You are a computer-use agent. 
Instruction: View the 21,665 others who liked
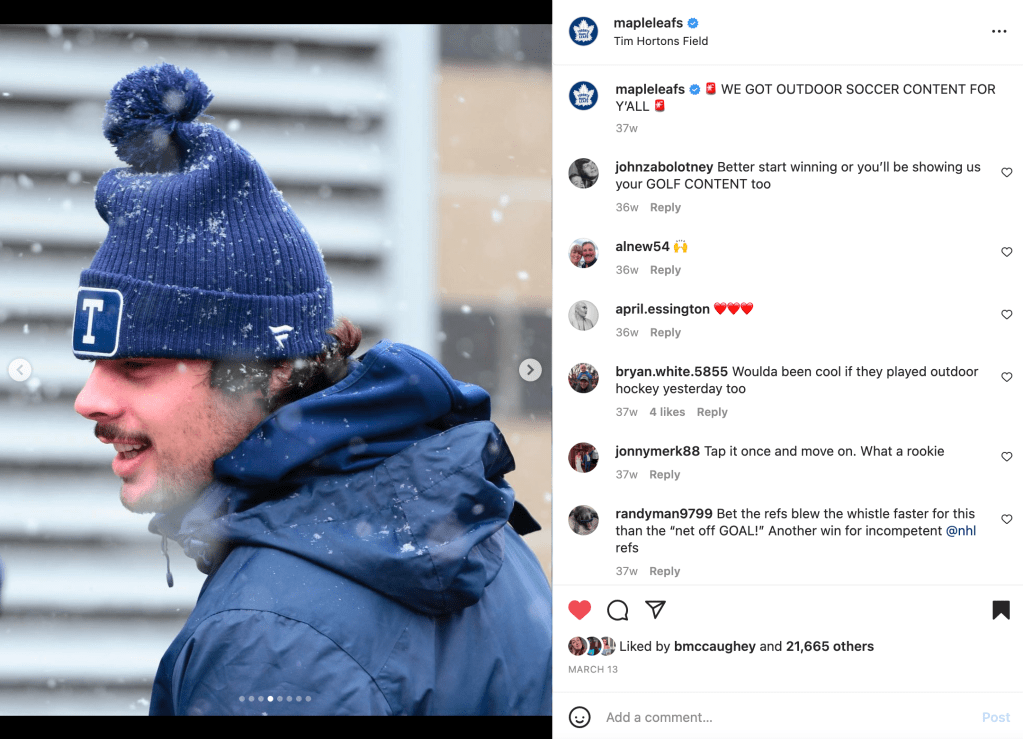pos(829,646)
